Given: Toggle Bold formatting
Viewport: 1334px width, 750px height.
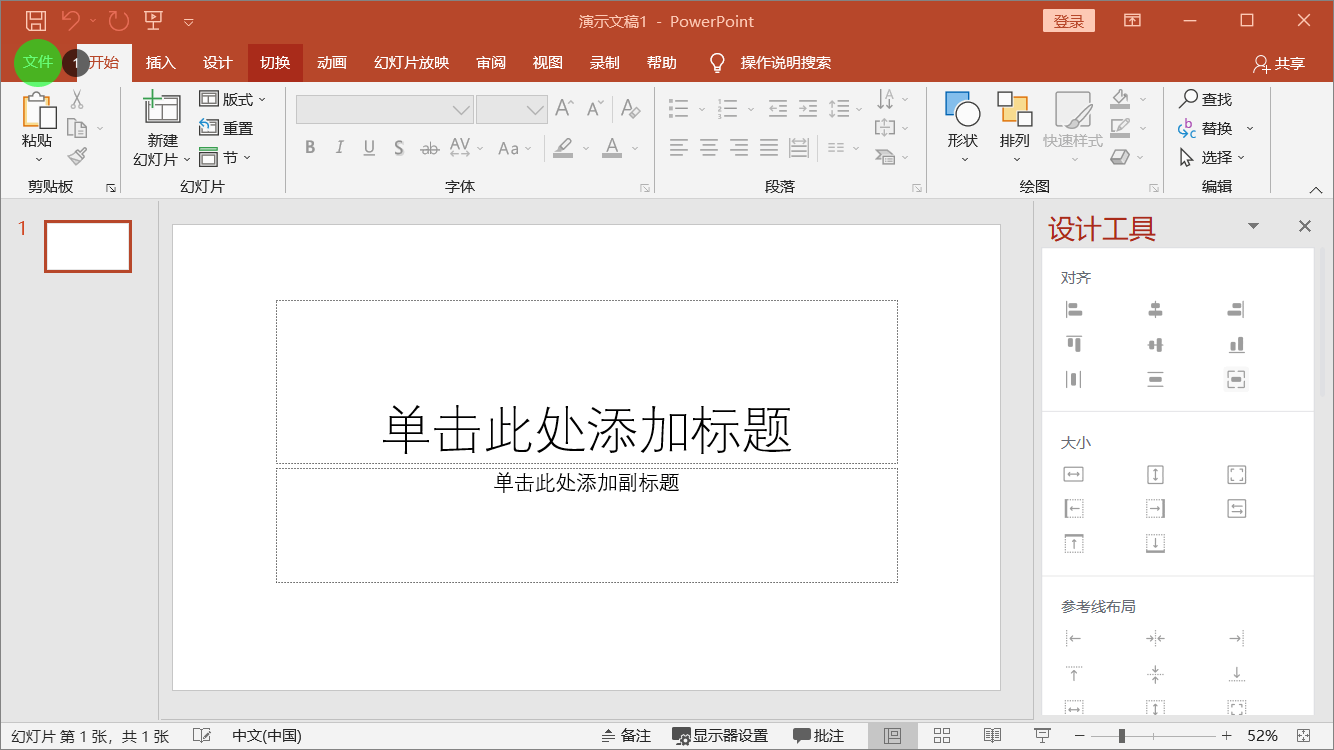Looking at the screenshot, I should 310,148.
